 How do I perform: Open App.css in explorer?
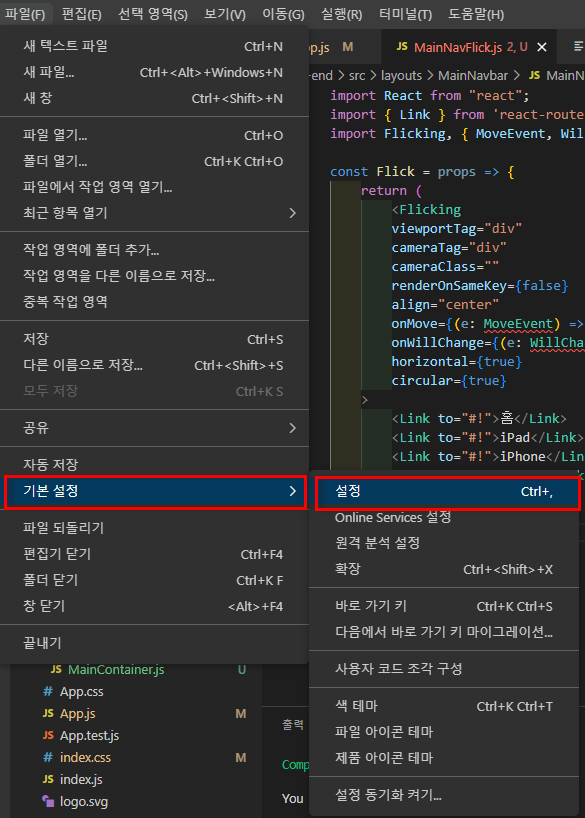click(x=81, y=692)
